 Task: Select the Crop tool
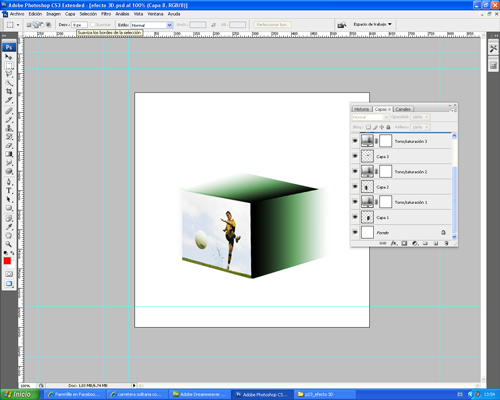9,91
